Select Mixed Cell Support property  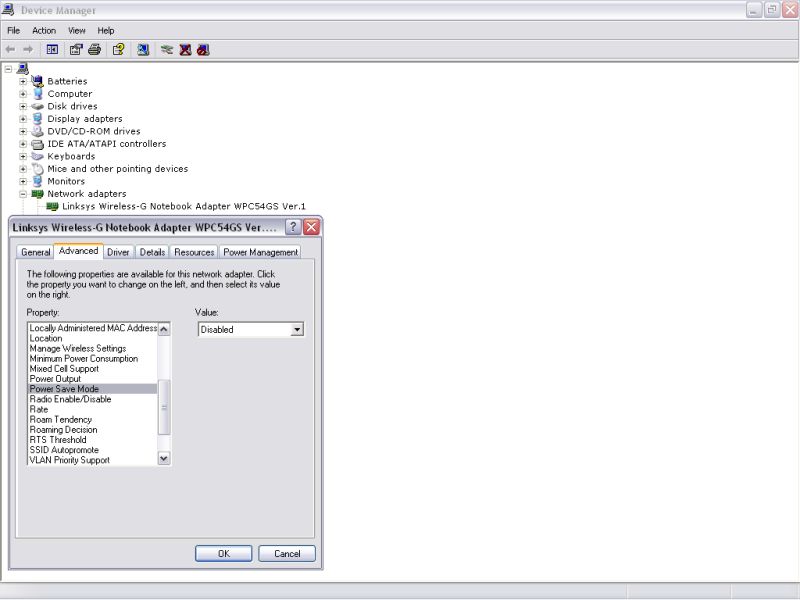pos(93,369)
